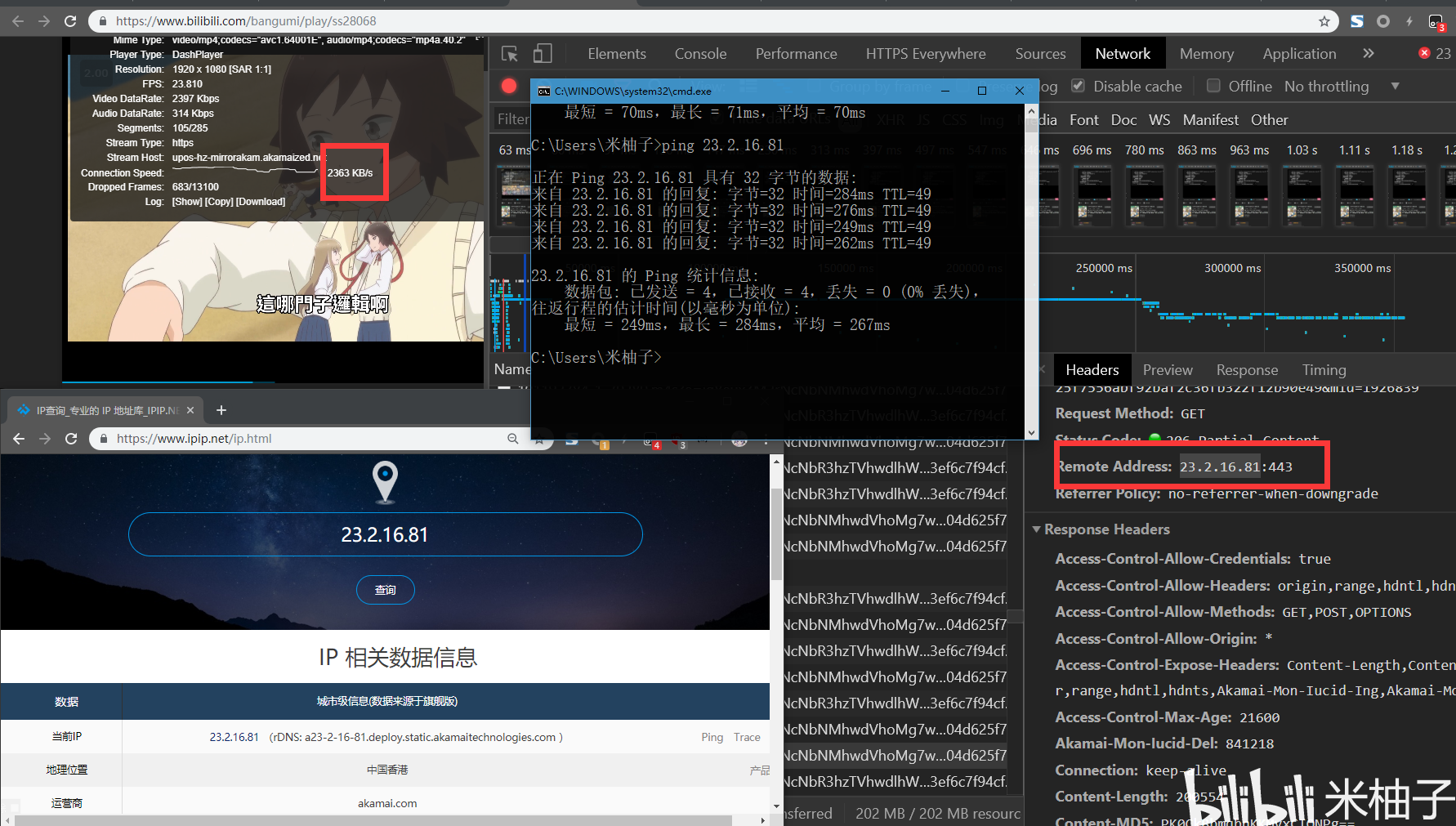Click the Ping link next to the IP
The width and height of the screenshot is (1456, 826).
click(712, 736)
